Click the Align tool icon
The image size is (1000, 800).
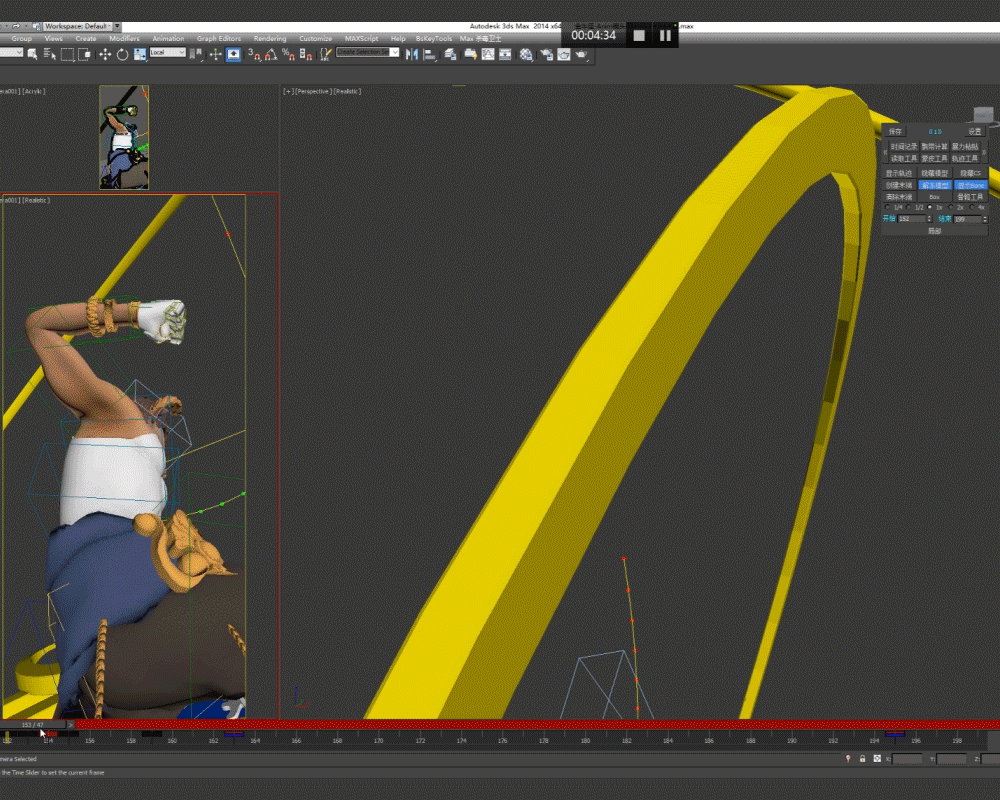[430, 54]
